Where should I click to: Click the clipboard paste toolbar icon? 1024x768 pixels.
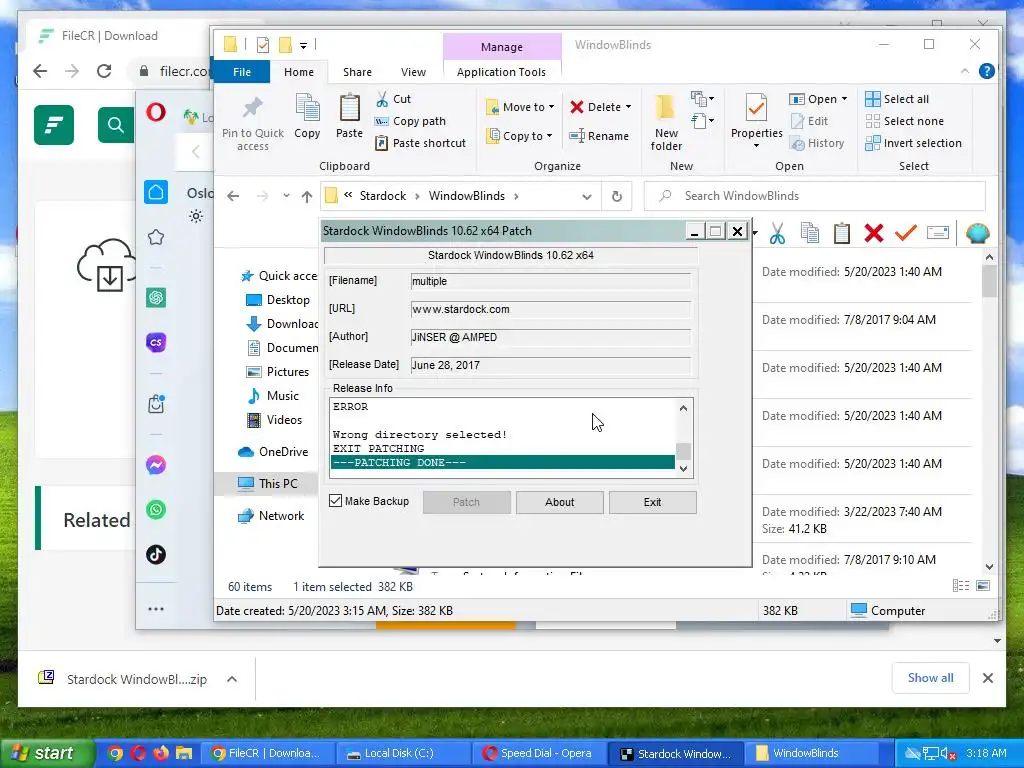[x=842, y=233]
